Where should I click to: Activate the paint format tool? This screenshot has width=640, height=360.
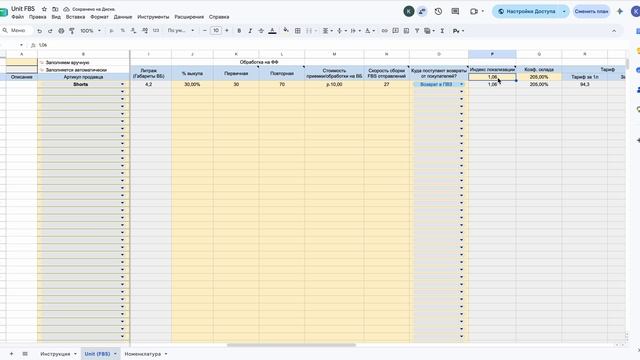72,31
